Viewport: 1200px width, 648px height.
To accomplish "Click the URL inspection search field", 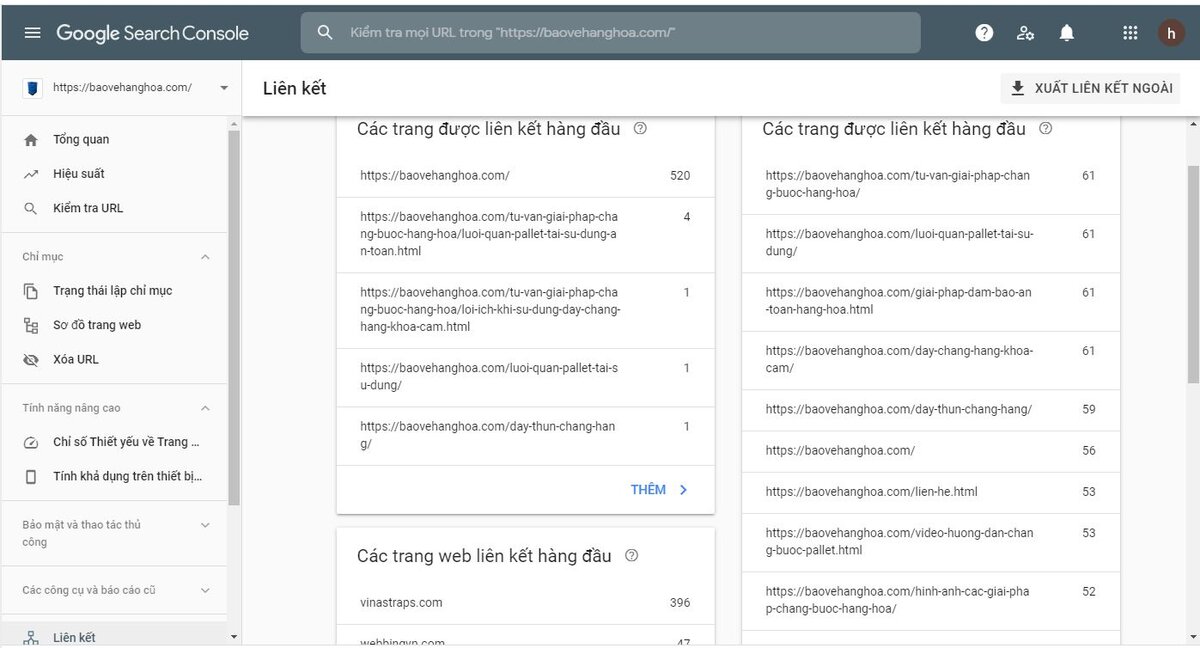I will (x=610, y=33).
